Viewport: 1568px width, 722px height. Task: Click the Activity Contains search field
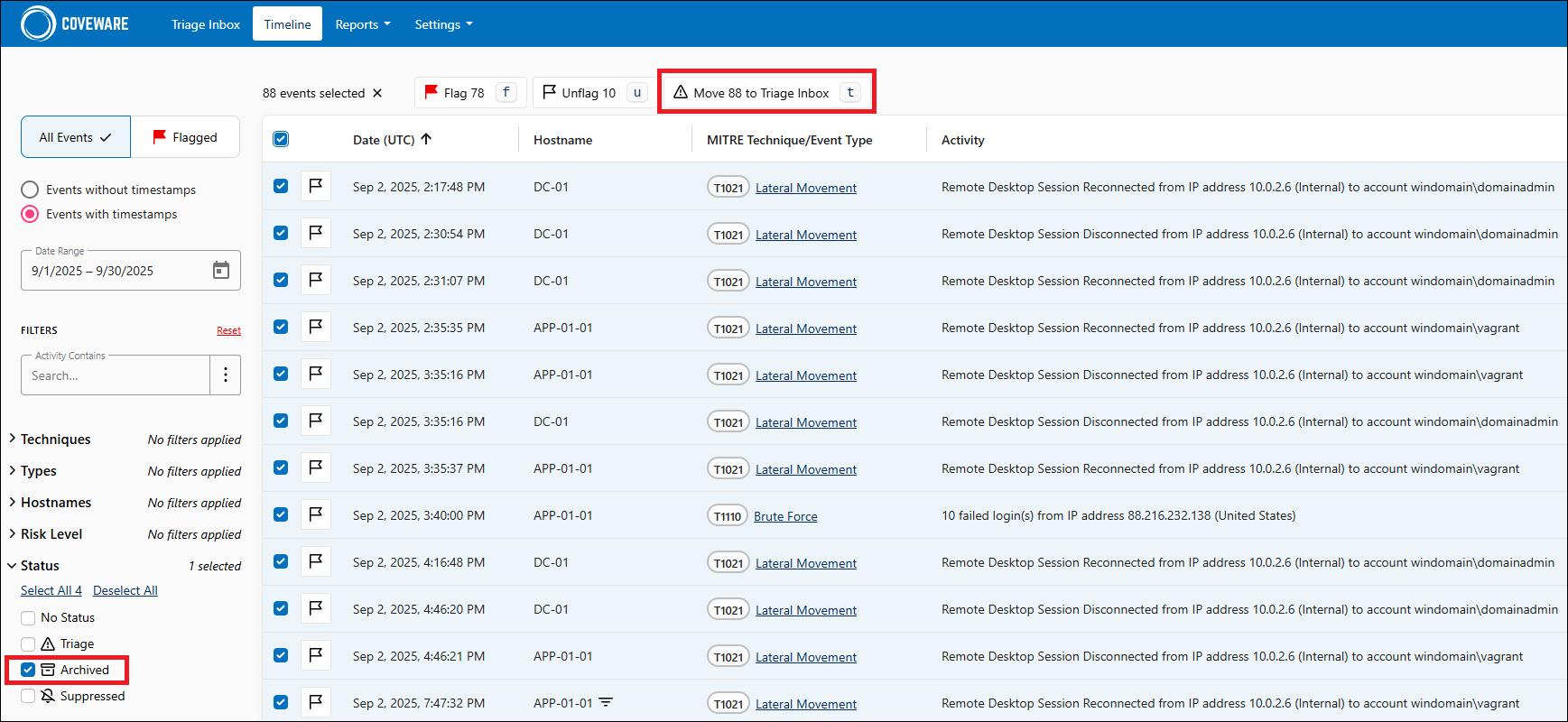(116, 375)
